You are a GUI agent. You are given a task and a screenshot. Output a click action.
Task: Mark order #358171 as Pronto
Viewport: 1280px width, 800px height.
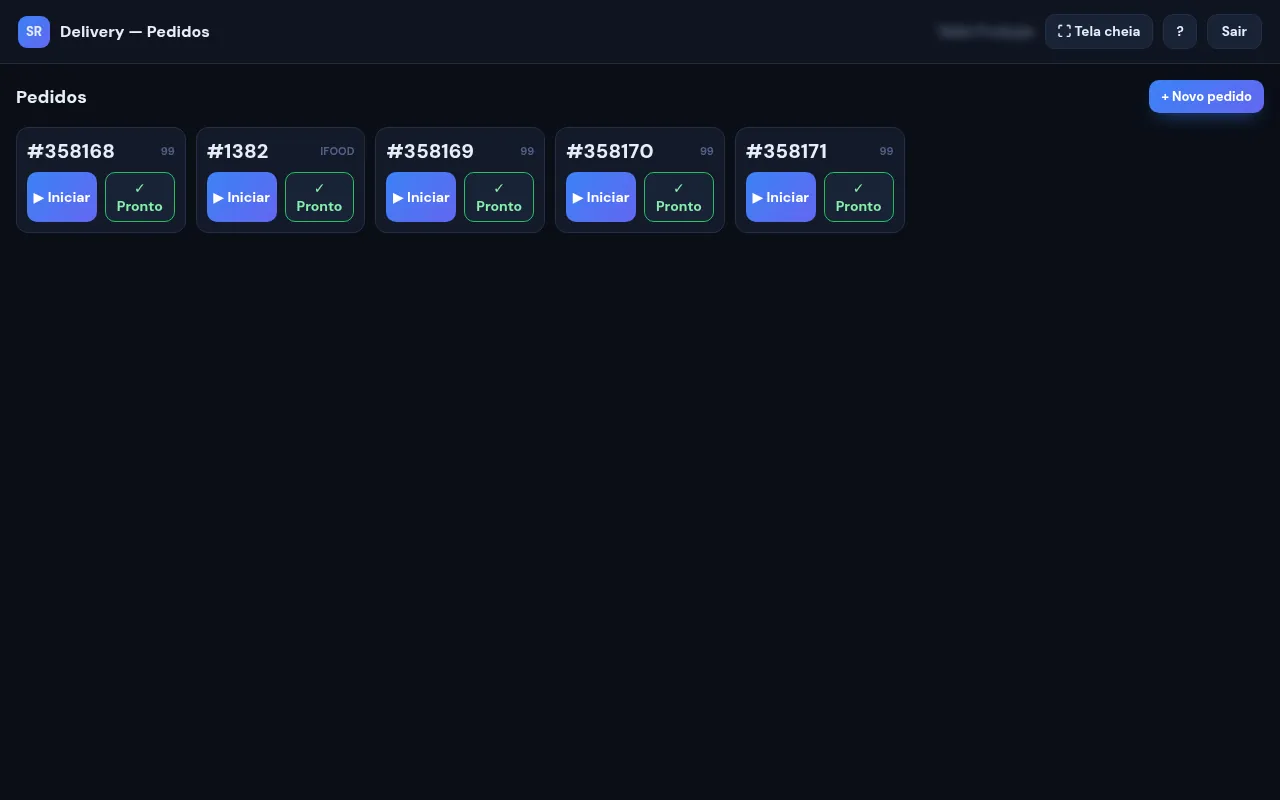[x=859, y=197]
